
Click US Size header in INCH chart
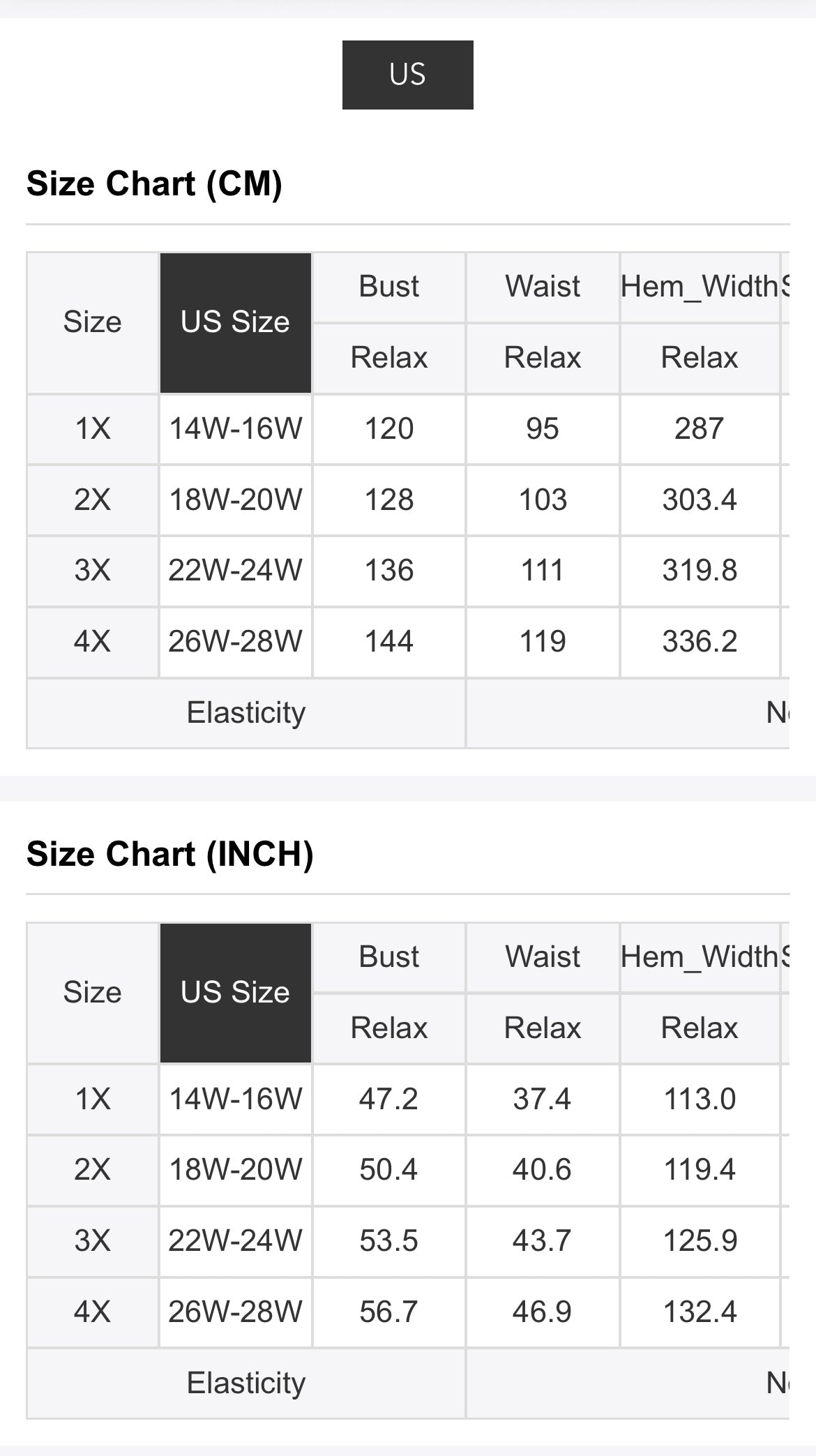click(235, 993)
